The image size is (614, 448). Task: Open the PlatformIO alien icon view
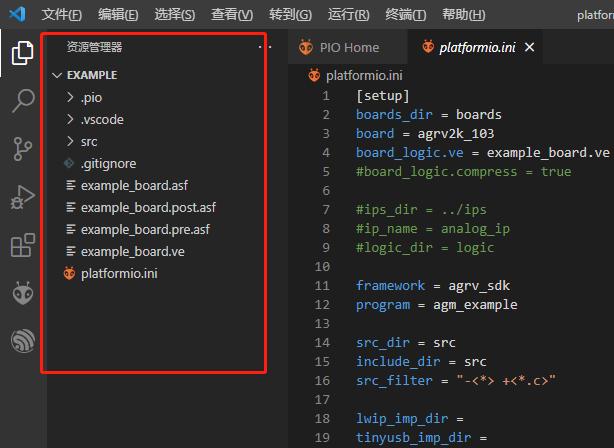(23, 293)
